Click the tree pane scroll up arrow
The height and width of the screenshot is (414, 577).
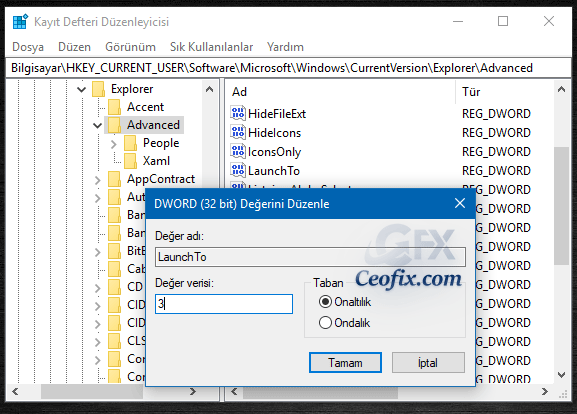pyautogui.click(x=209, y=89)
